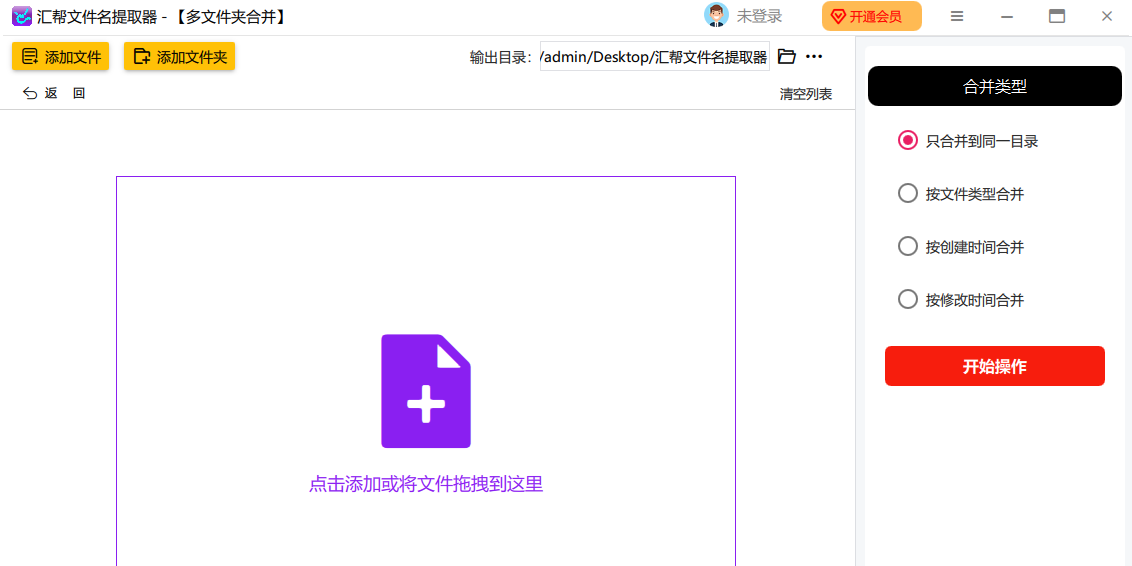This screenshot has width=1132, height=566.
Task: Open the output directory browse folder icon
Action: click(x=787, y=57)
